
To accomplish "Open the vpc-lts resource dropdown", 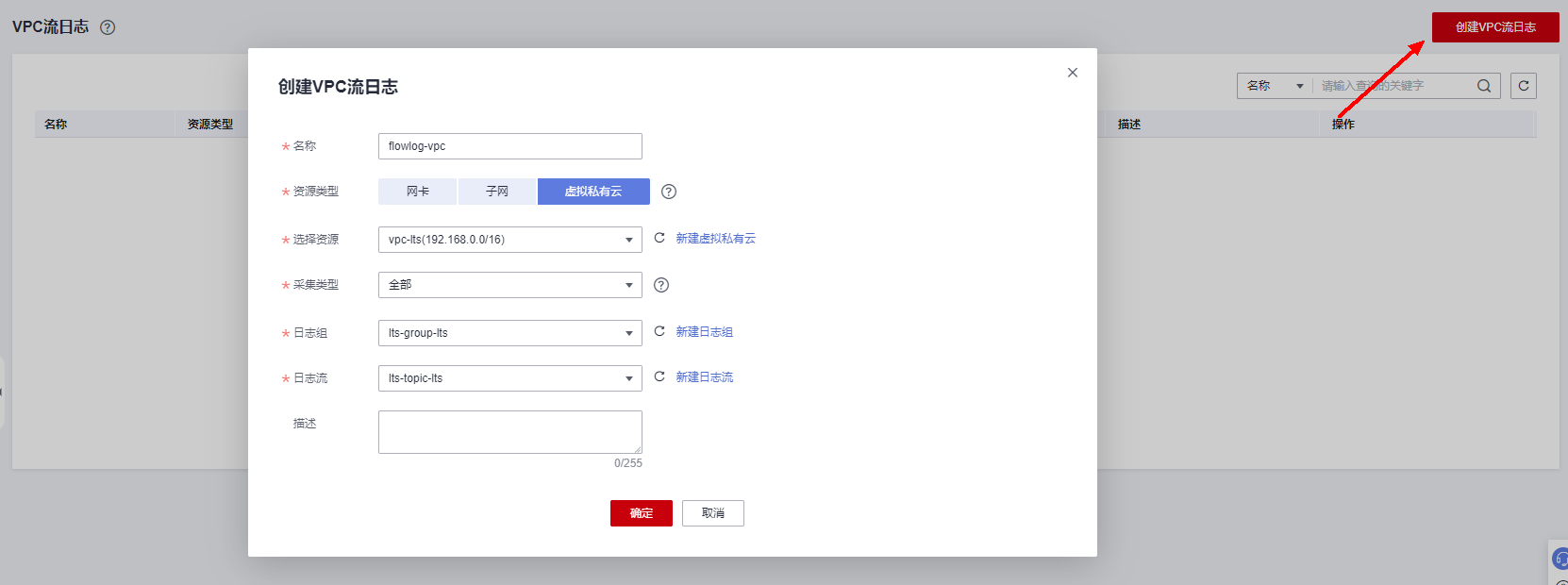I will pyautogui.click(x=509, y=240).
